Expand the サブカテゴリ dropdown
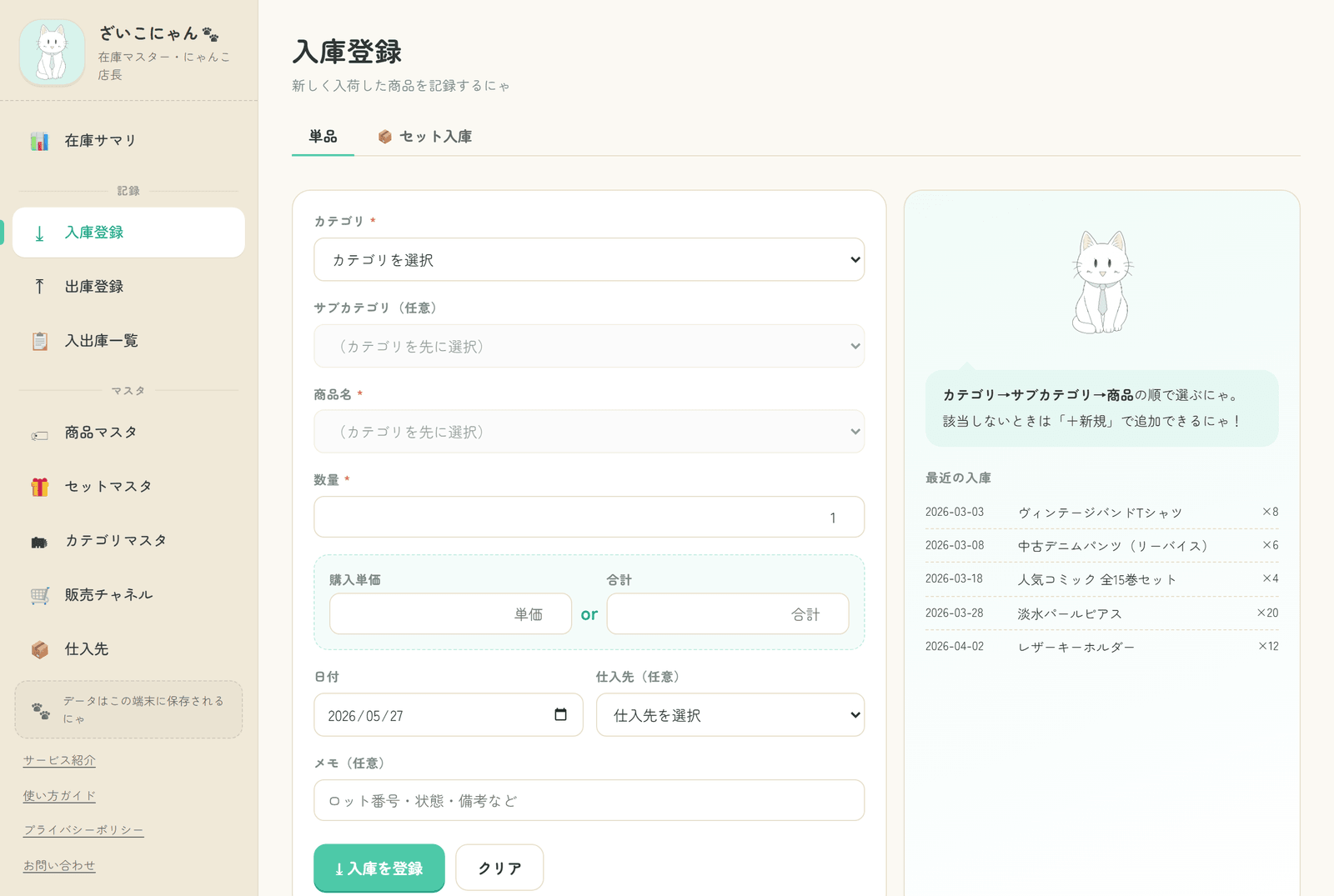The image size is (1334, 896). tap(589, 346)
